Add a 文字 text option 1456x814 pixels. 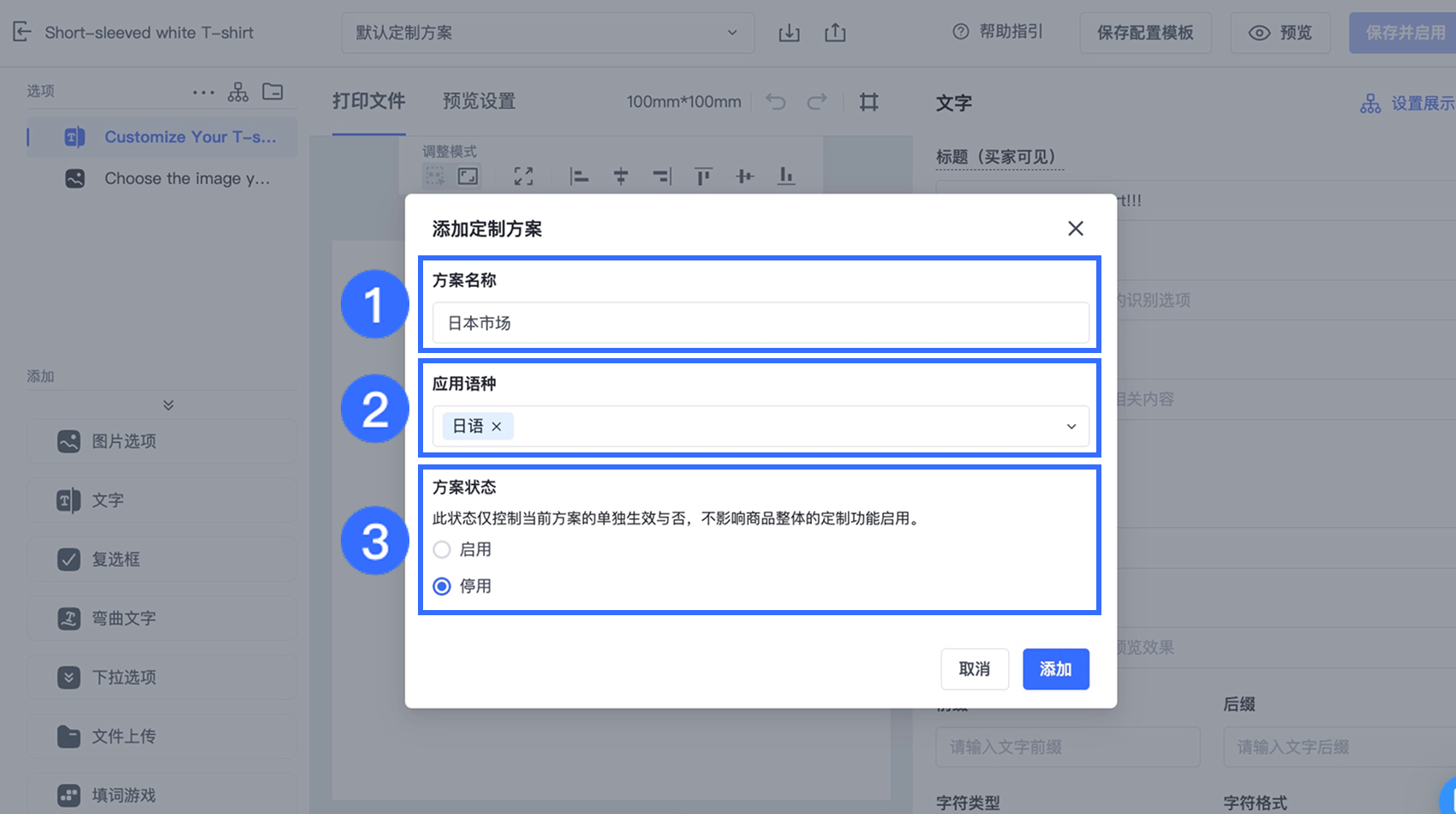(x=163, y=500)
